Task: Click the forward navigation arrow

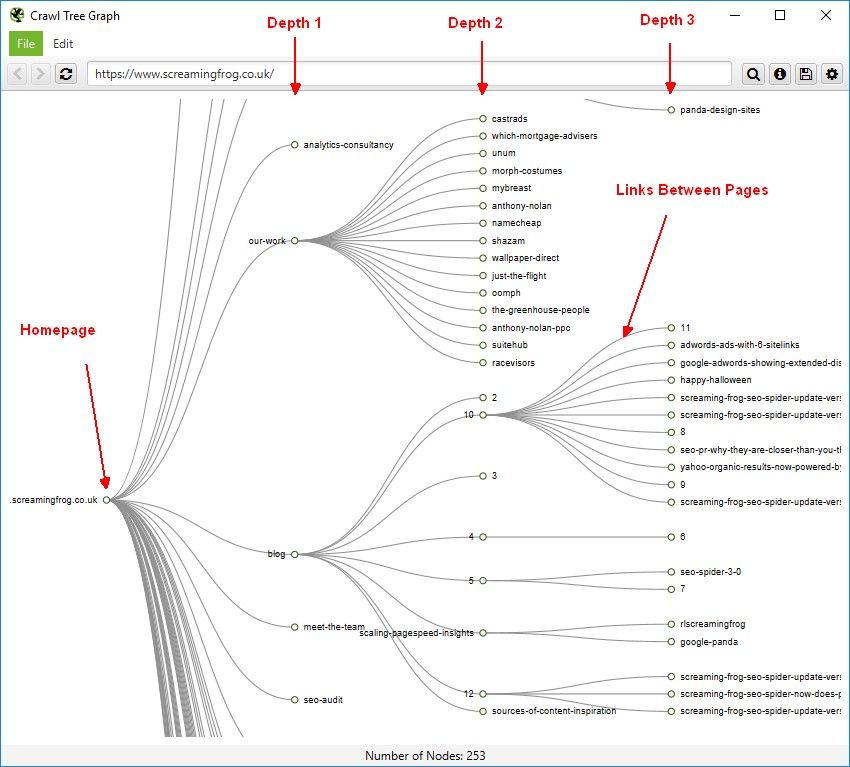Action: [x=40, y=73]
